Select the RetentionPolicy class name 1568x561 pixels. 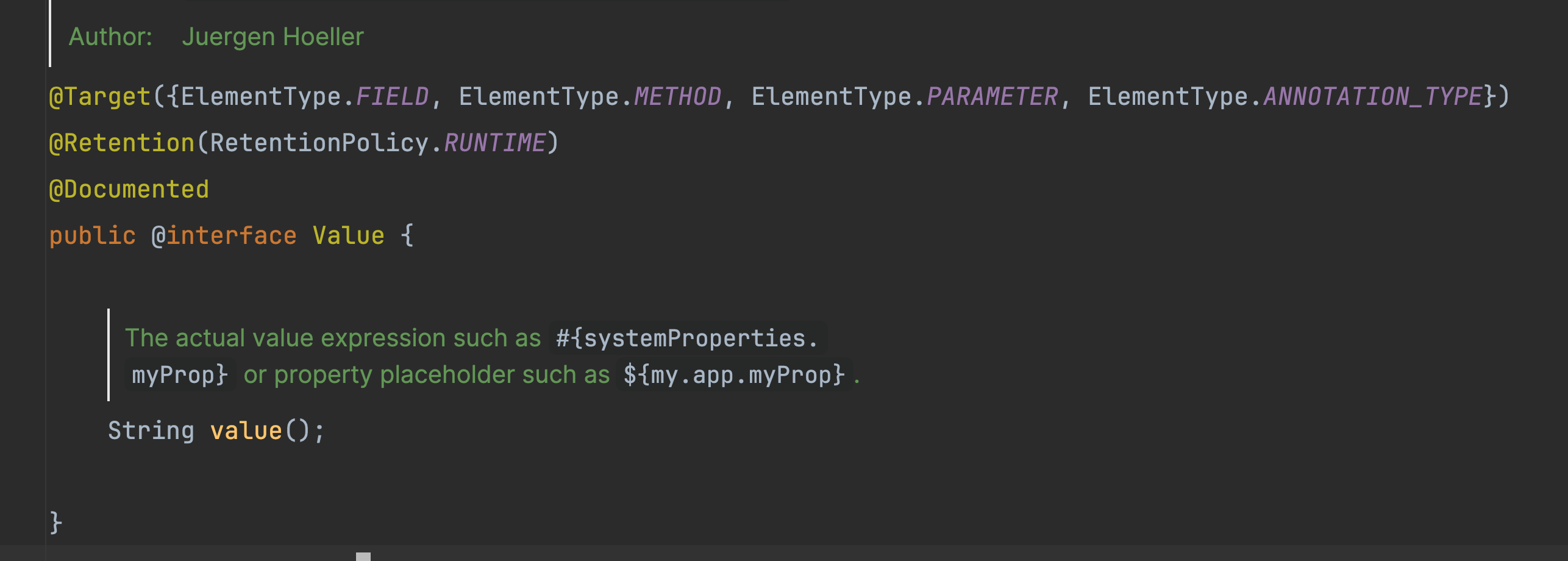point(319,143)
